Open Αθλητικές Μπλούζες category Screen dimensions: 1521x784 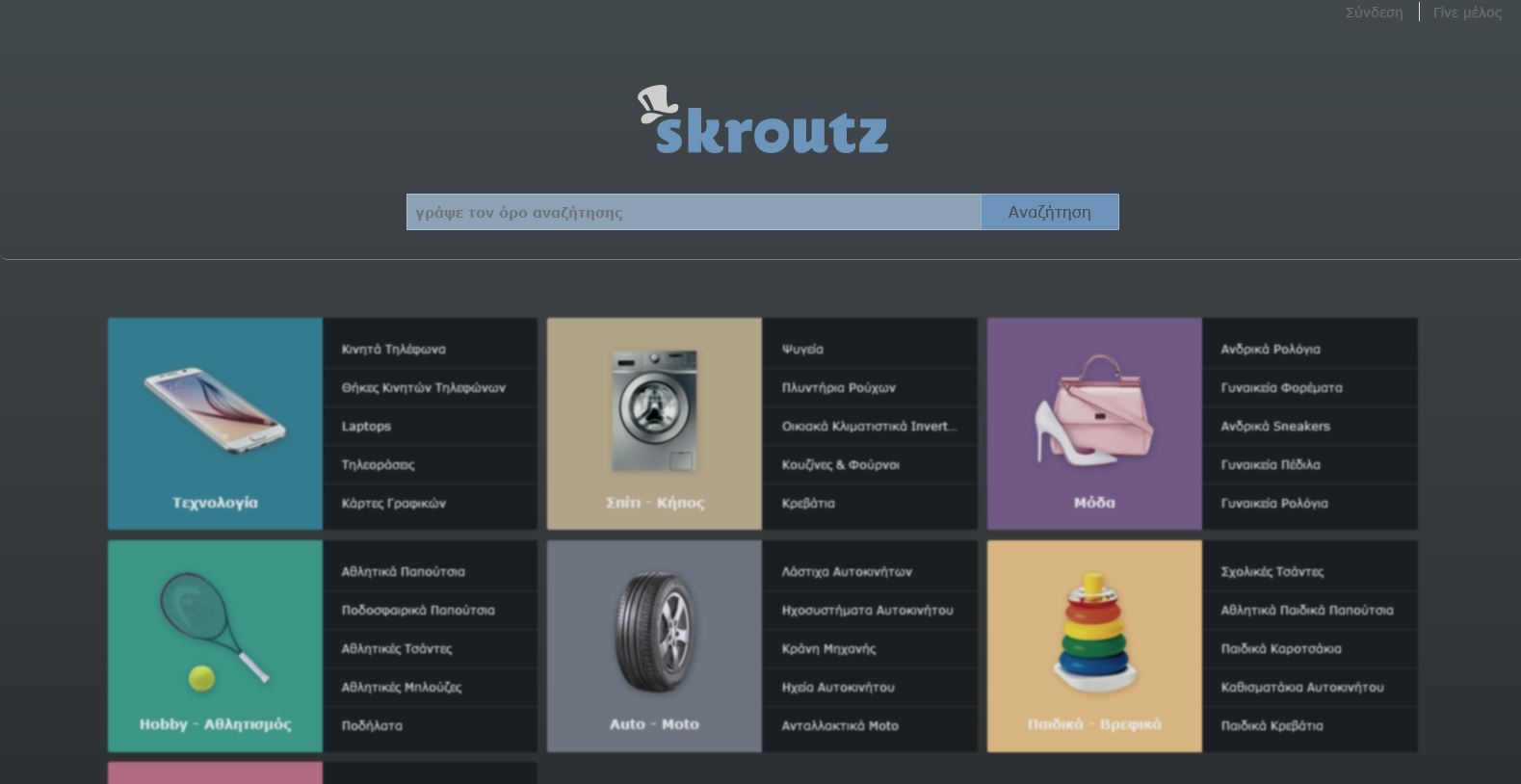coord(402,687)
